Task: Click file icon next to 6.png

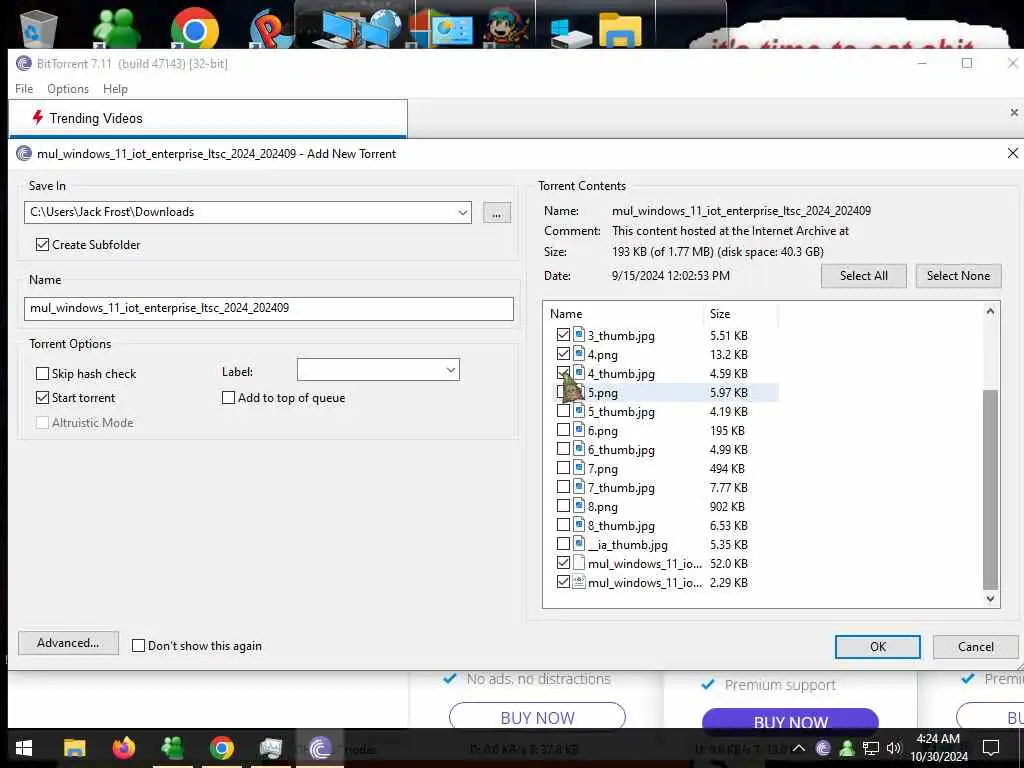Action: (579, 430)
